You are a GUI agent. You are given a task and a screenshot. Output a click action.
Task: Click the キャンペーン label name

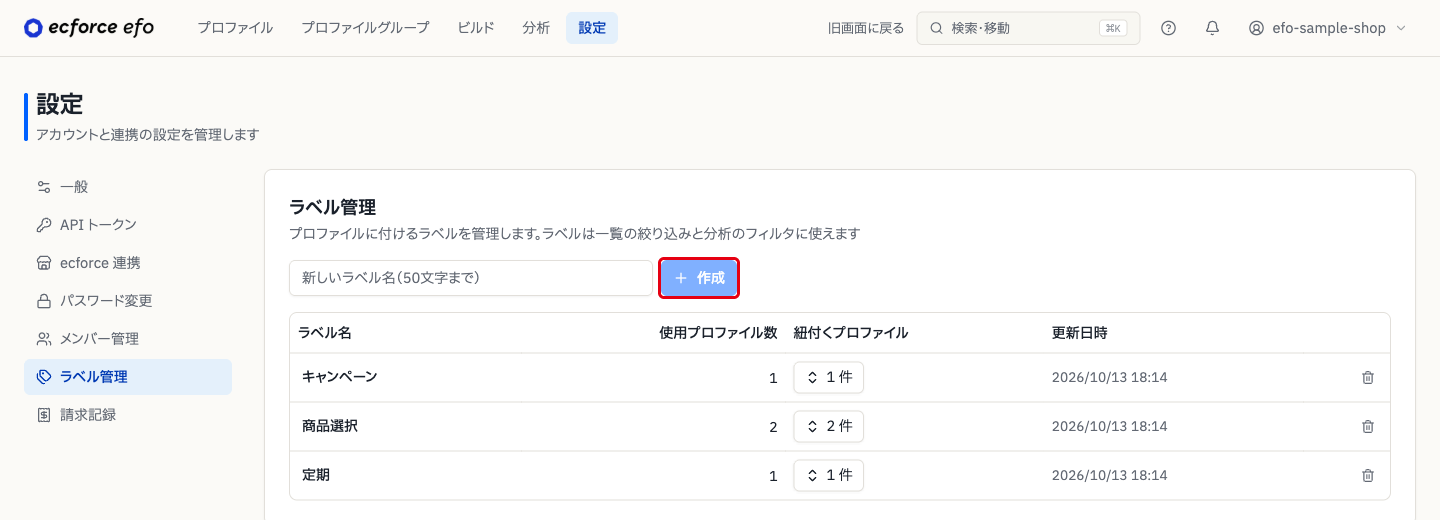click(339, 377)
